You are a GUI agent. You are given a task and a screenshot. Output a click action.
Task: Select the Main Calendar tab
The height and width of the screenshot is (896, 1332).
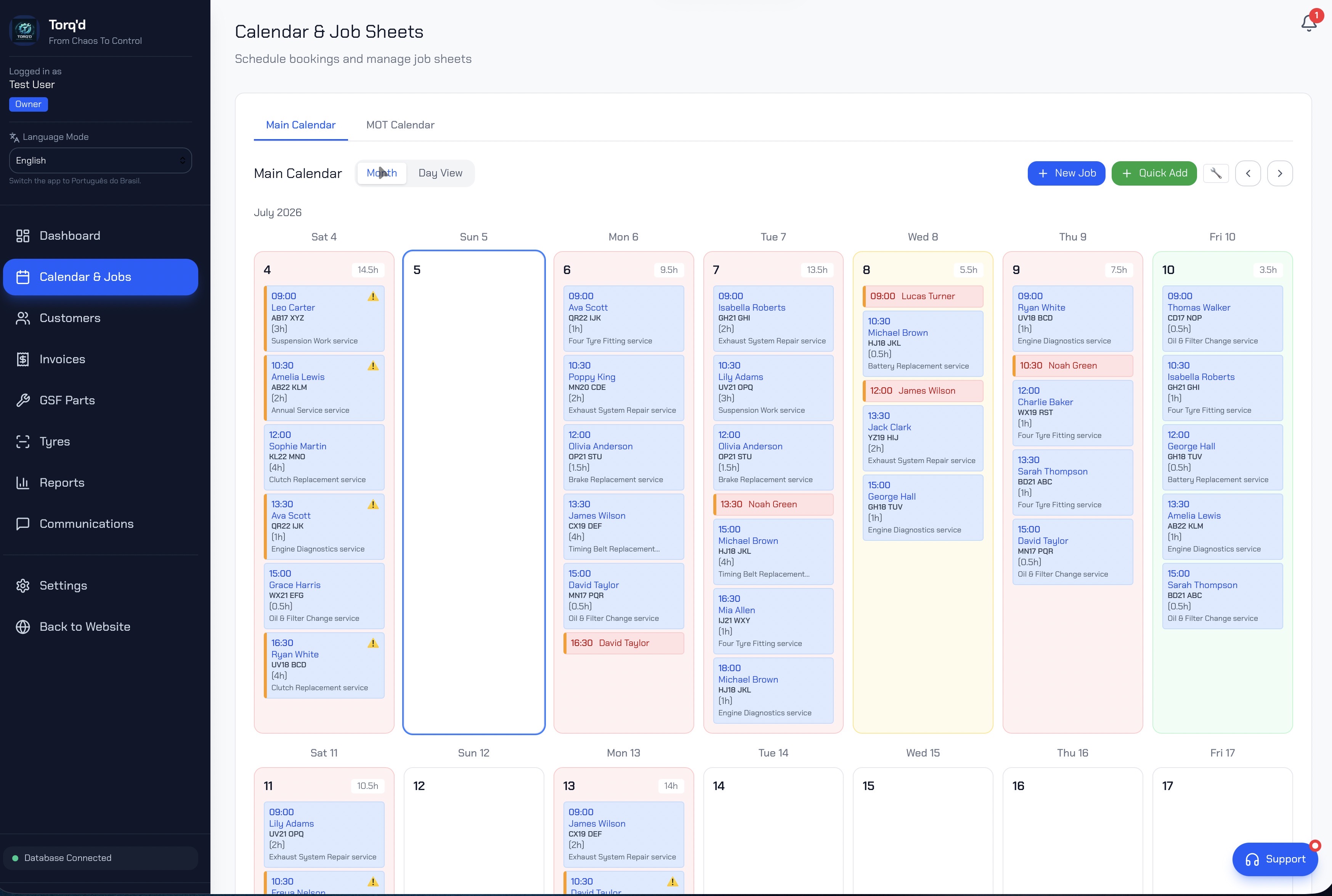300,125
